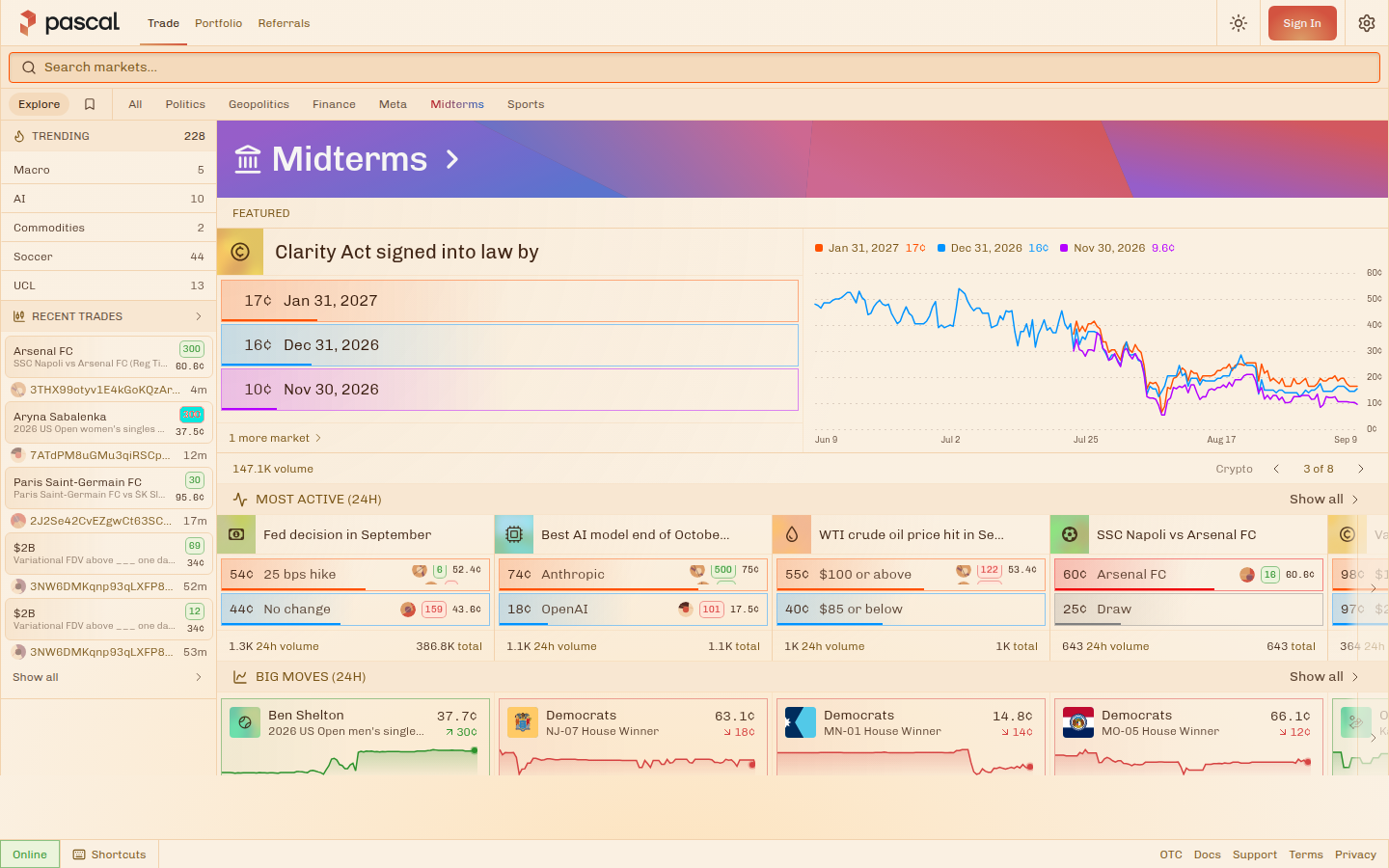Open the Soccer trending category
The image size is (1389, 868).
click(x=108, y=257)
